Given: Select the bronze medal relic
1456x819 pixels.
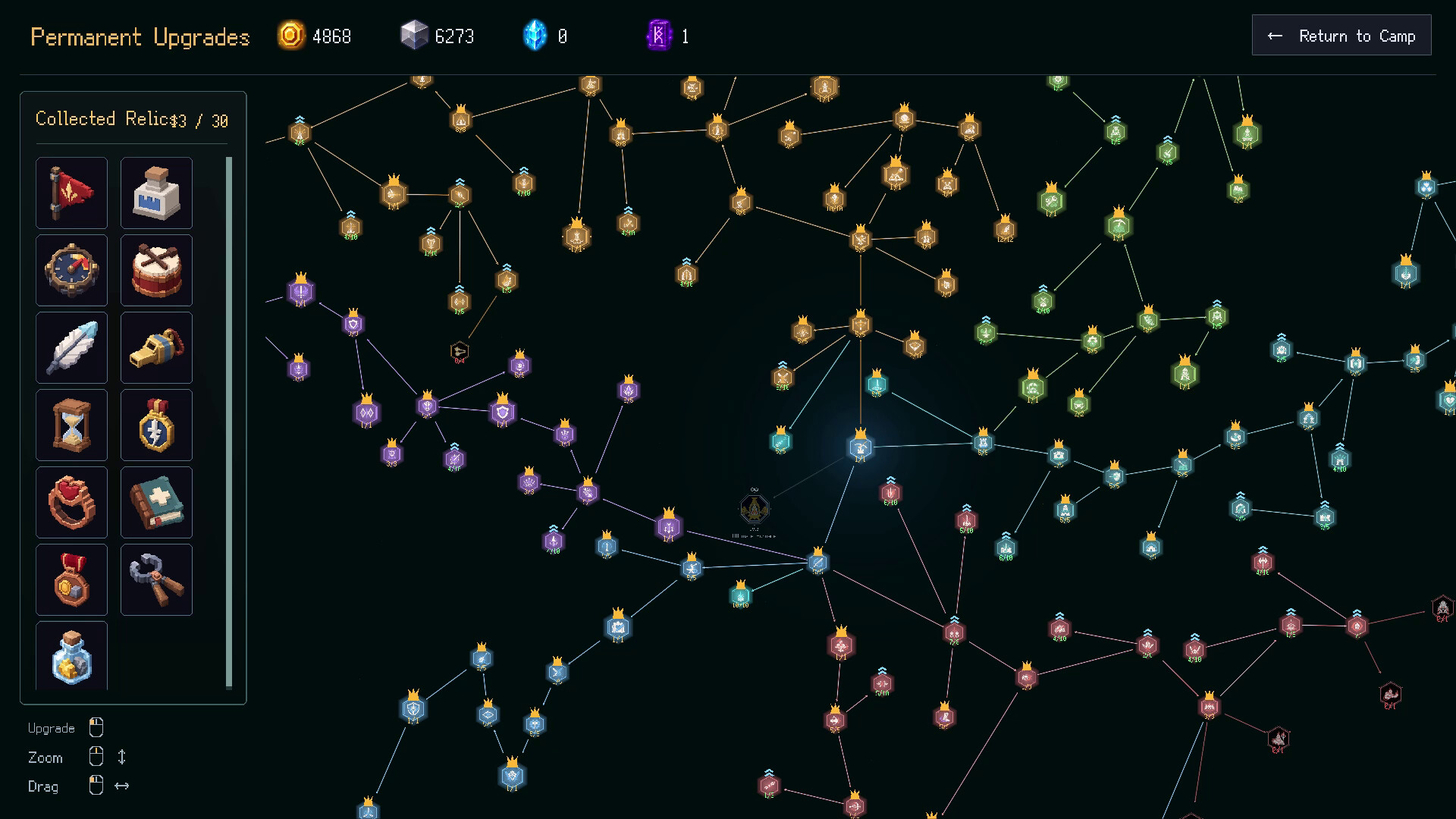Looking at the screenshot, I should [x=71, y=580].
